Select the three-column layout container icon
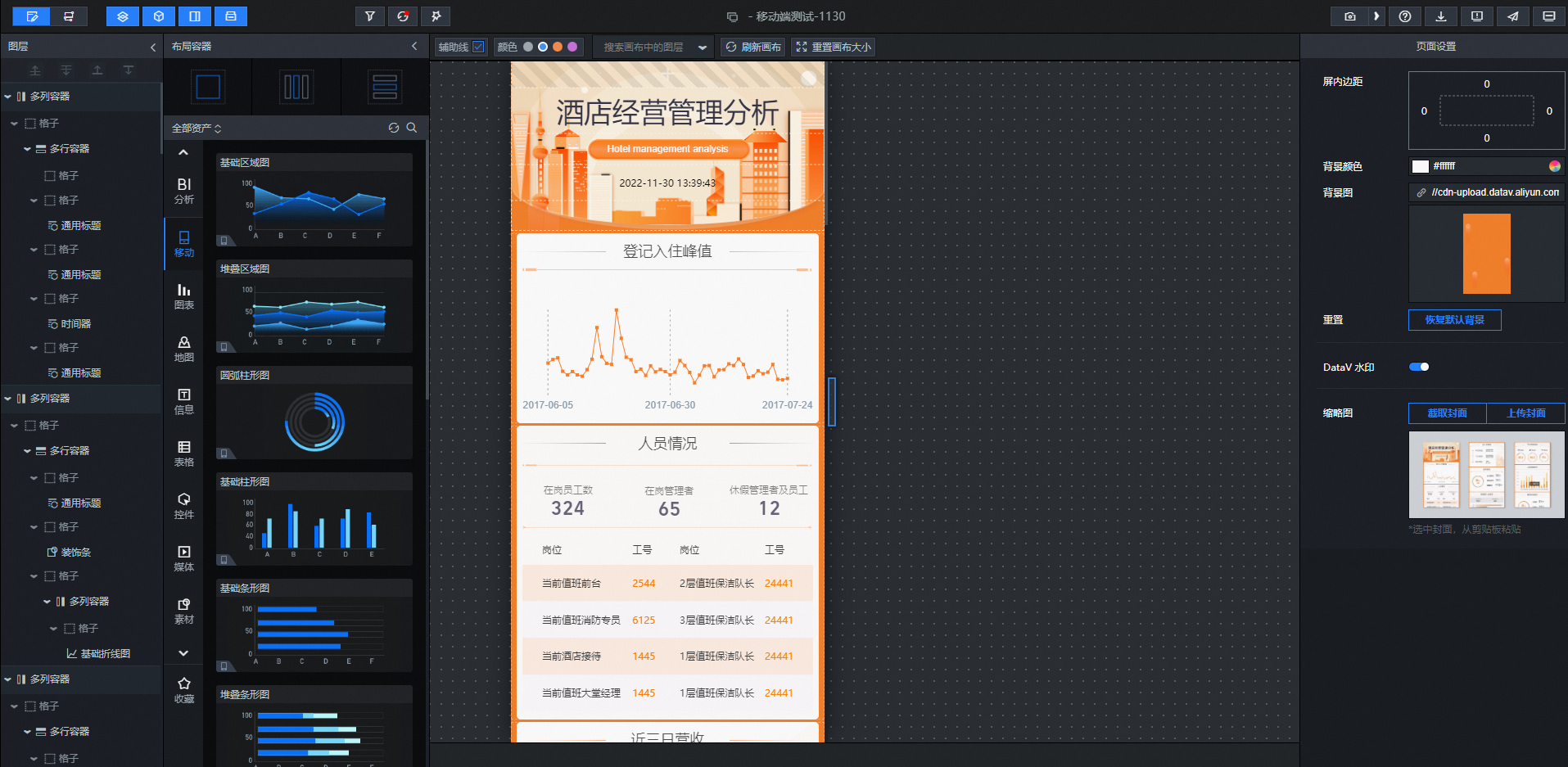 296,87
